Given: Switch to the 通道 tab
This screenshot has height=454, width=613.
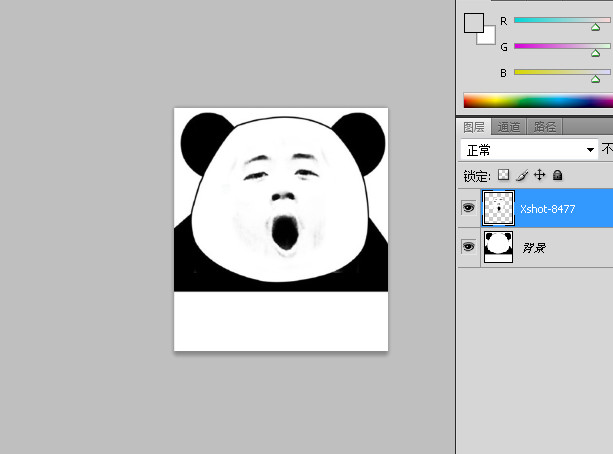Looking at the screenshot, I should [509, 127].
